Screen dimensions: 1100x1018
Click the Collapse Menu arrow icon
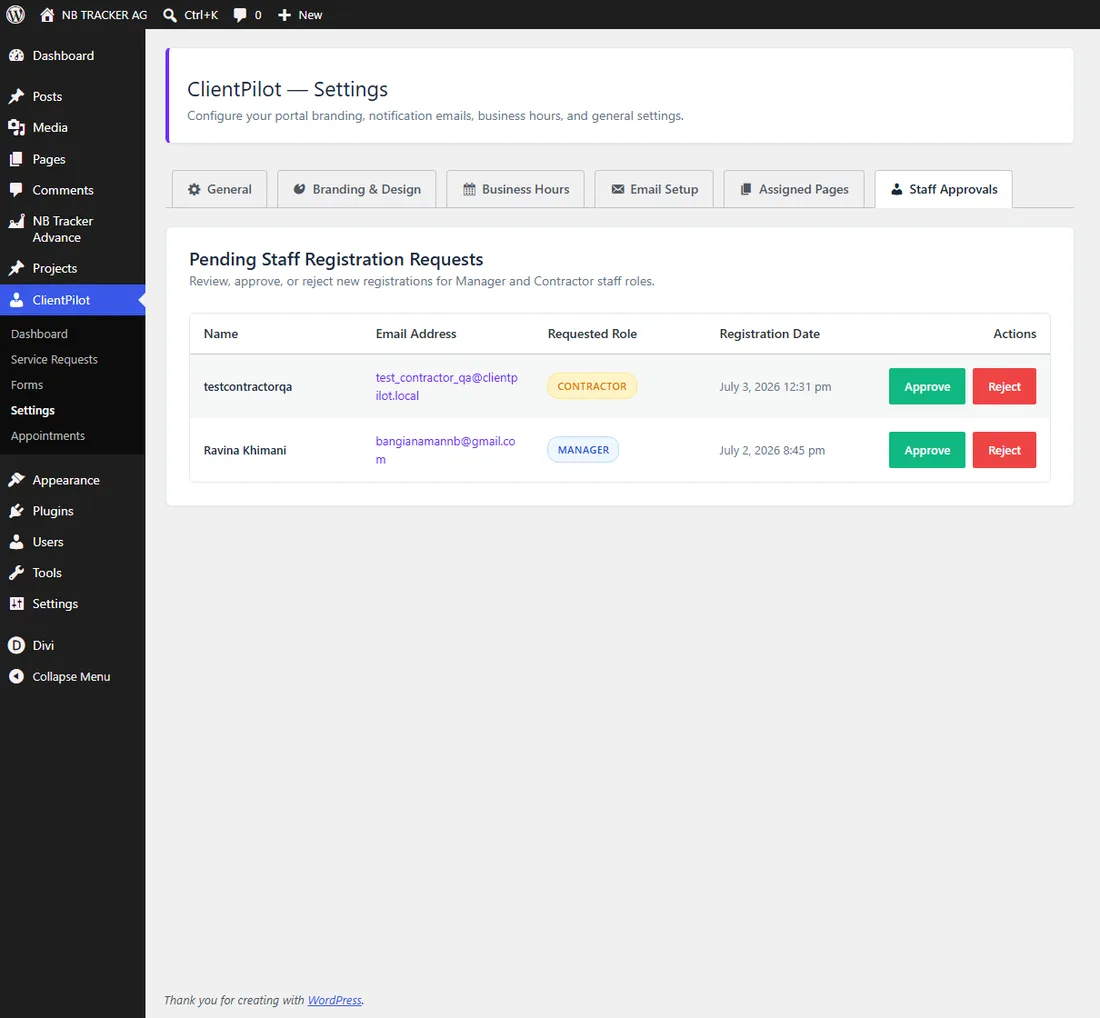pos(16,676)
